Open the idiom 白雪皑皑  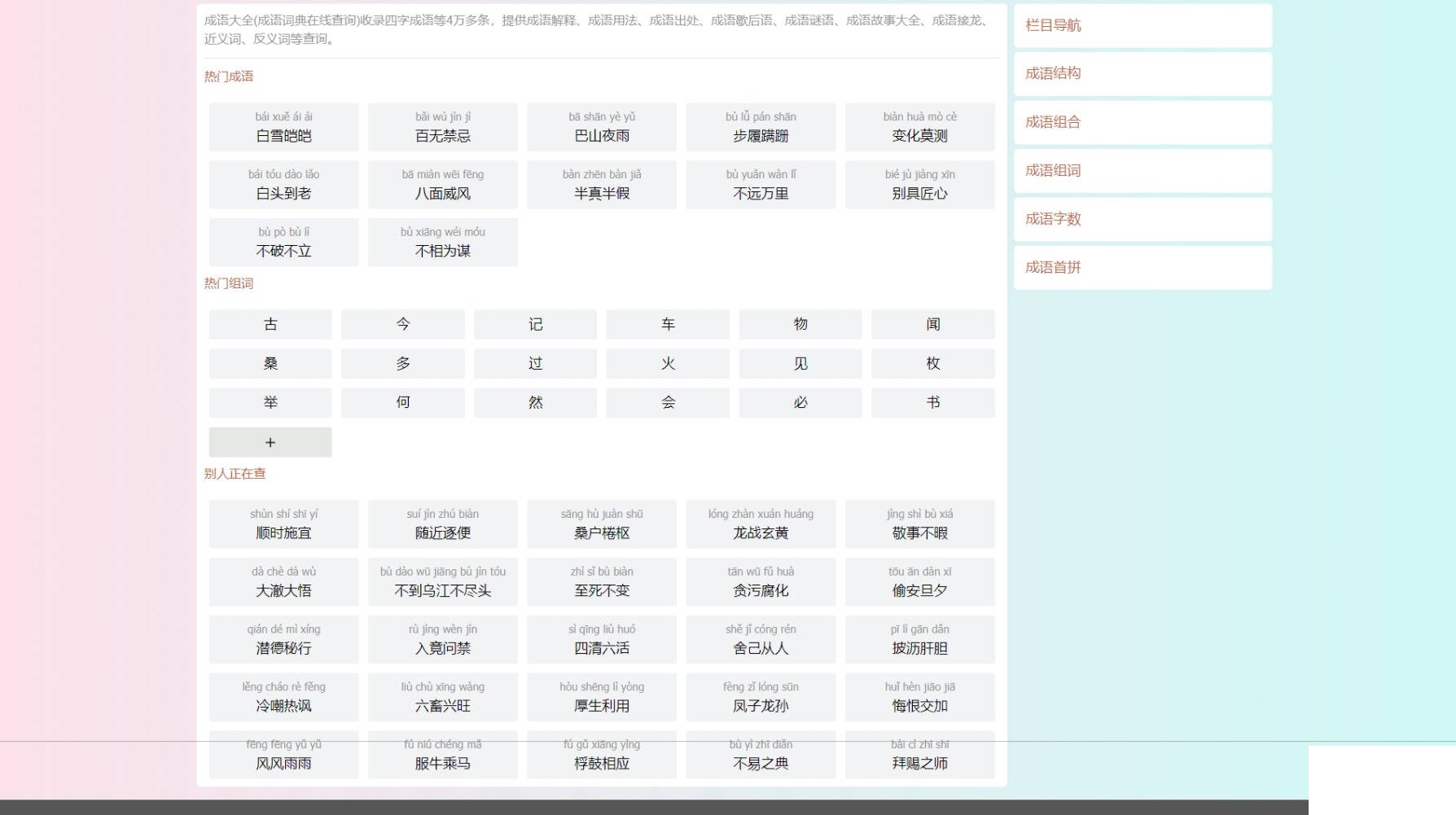click(283, 127)
